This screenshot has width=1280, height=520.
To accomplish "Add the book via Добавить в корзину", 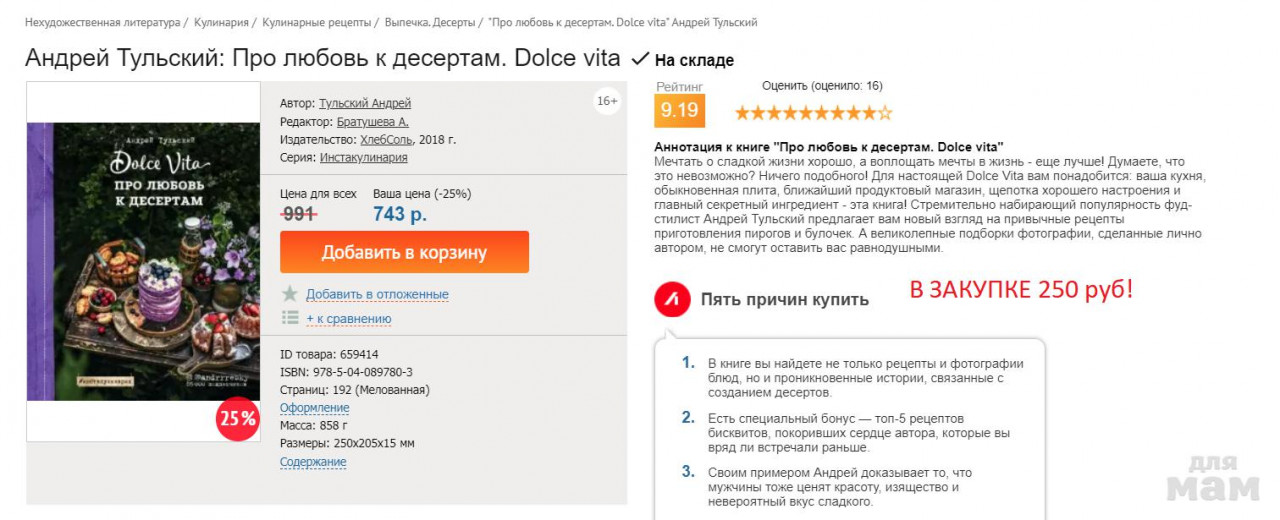I will pyautogui.click(x=404, y=252).
